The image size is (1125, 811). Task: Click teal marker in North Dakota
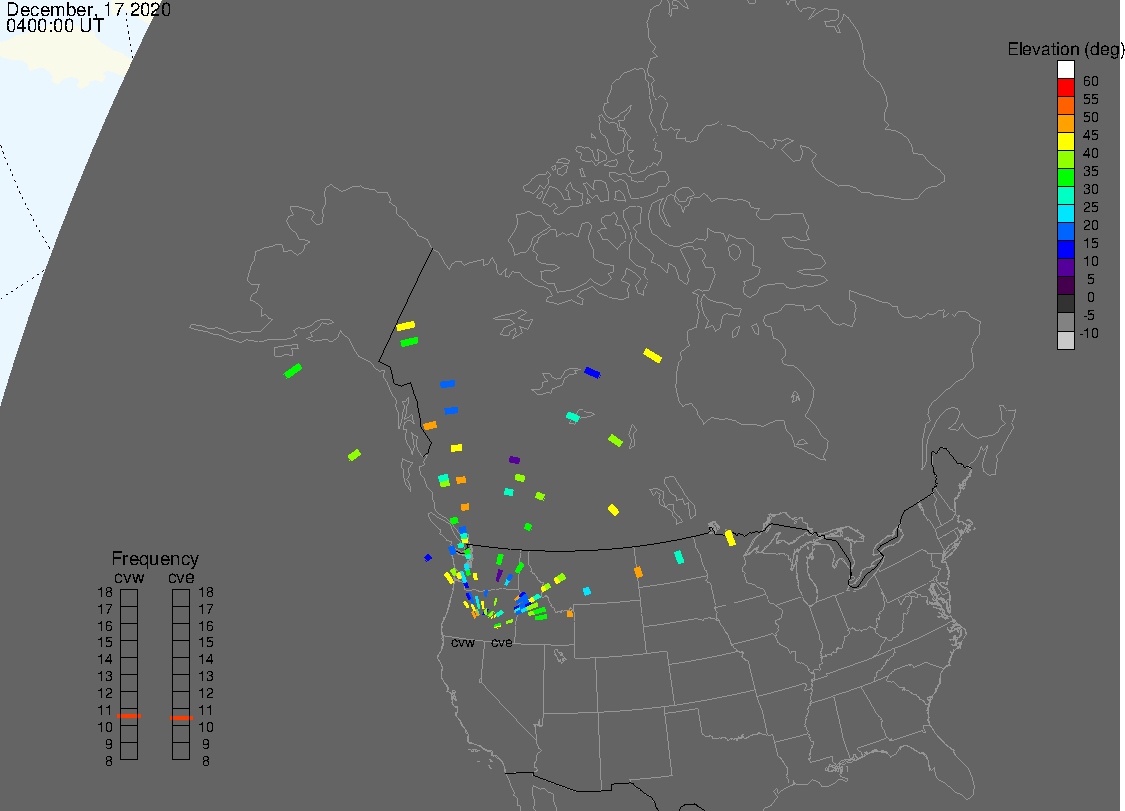pos(679,557)
